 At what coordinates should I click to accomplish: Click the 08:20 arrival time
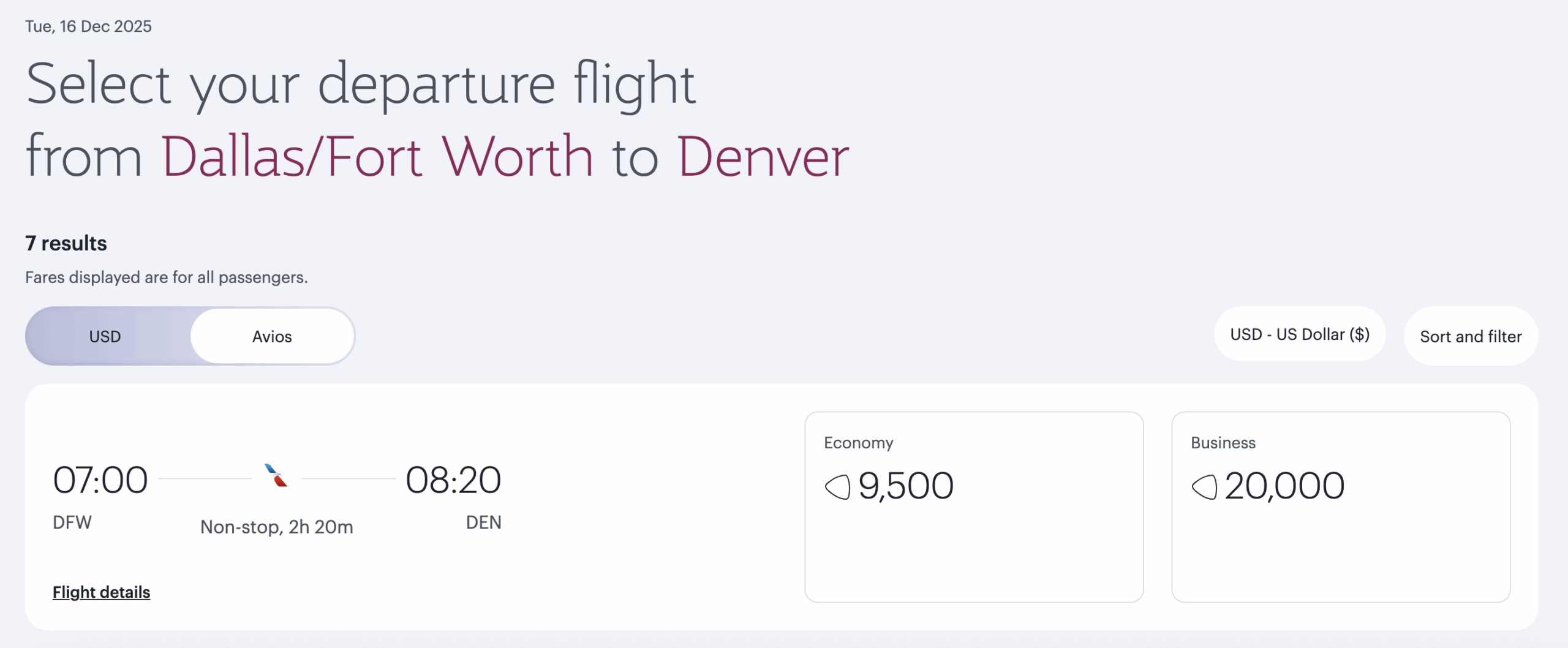(x=453, y=480)
